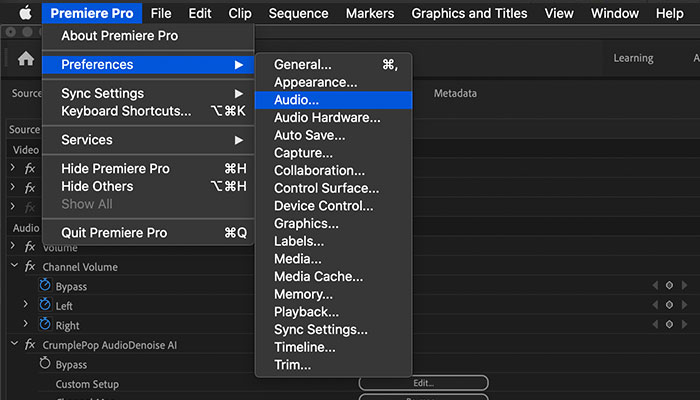The image size is (700, 400).
Task: Open the Apple menu
Action: coord(25,13)
